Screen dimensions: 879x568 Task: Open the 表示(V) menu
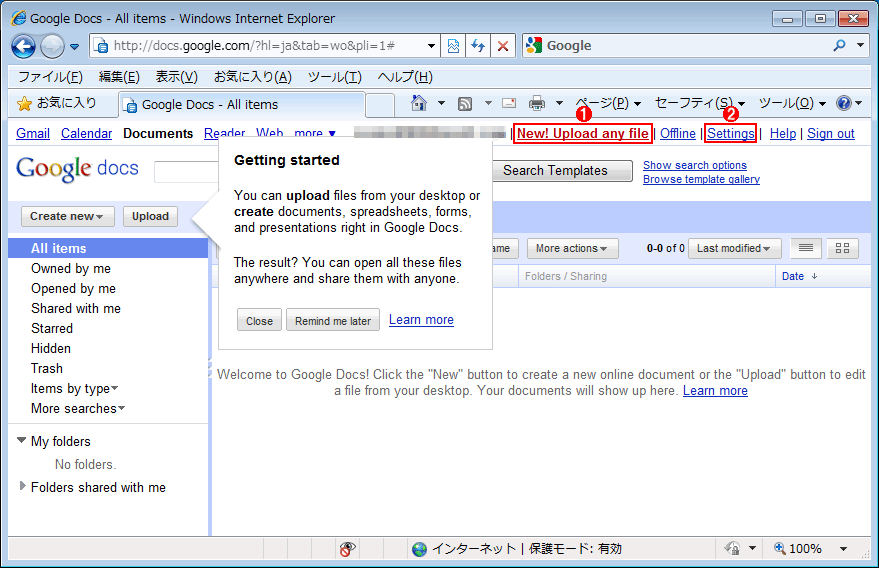(176, 77)
